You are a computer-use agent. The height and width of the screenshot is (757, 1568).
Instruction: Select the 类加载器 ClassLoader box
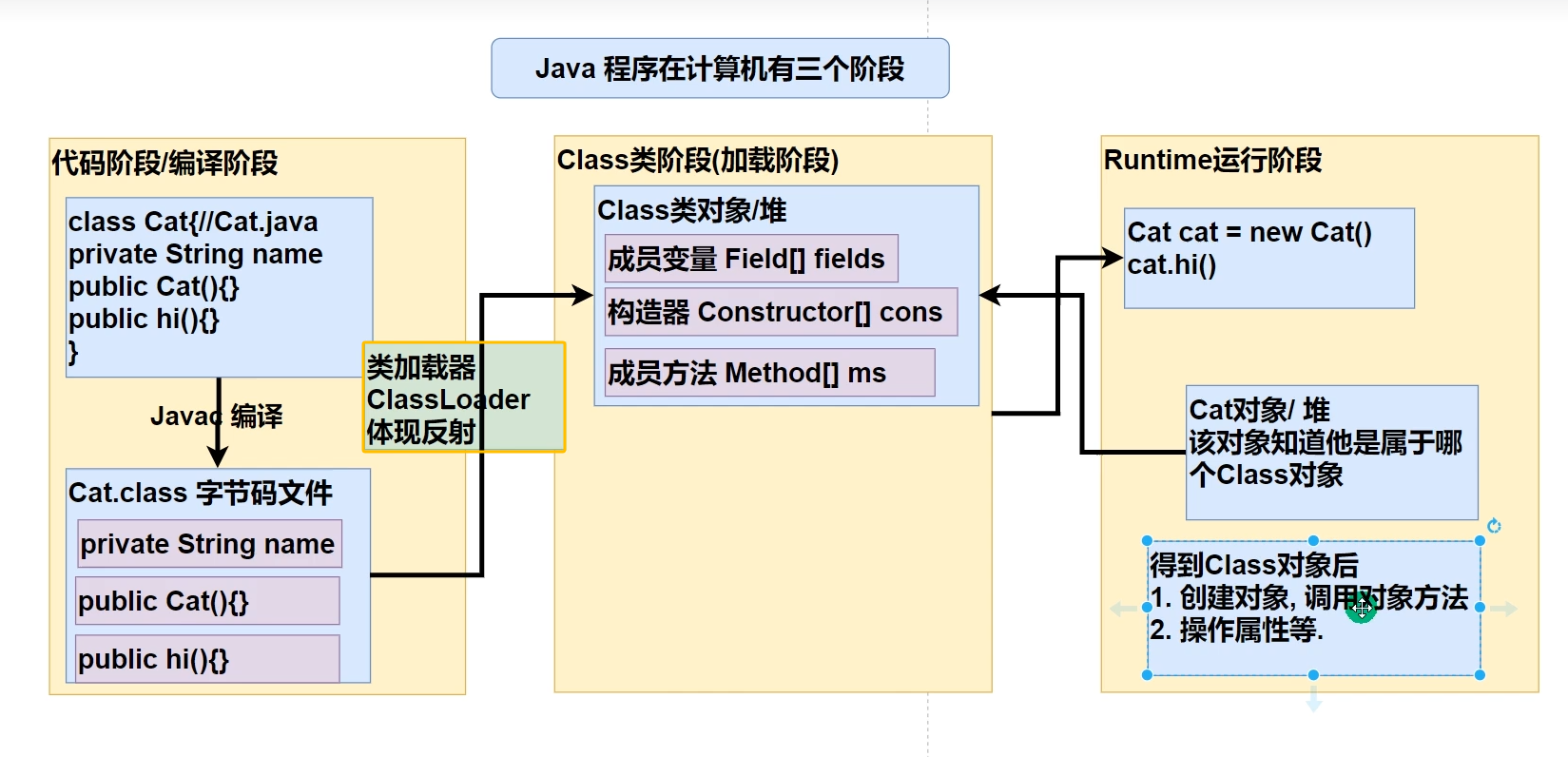coord(464,397)
